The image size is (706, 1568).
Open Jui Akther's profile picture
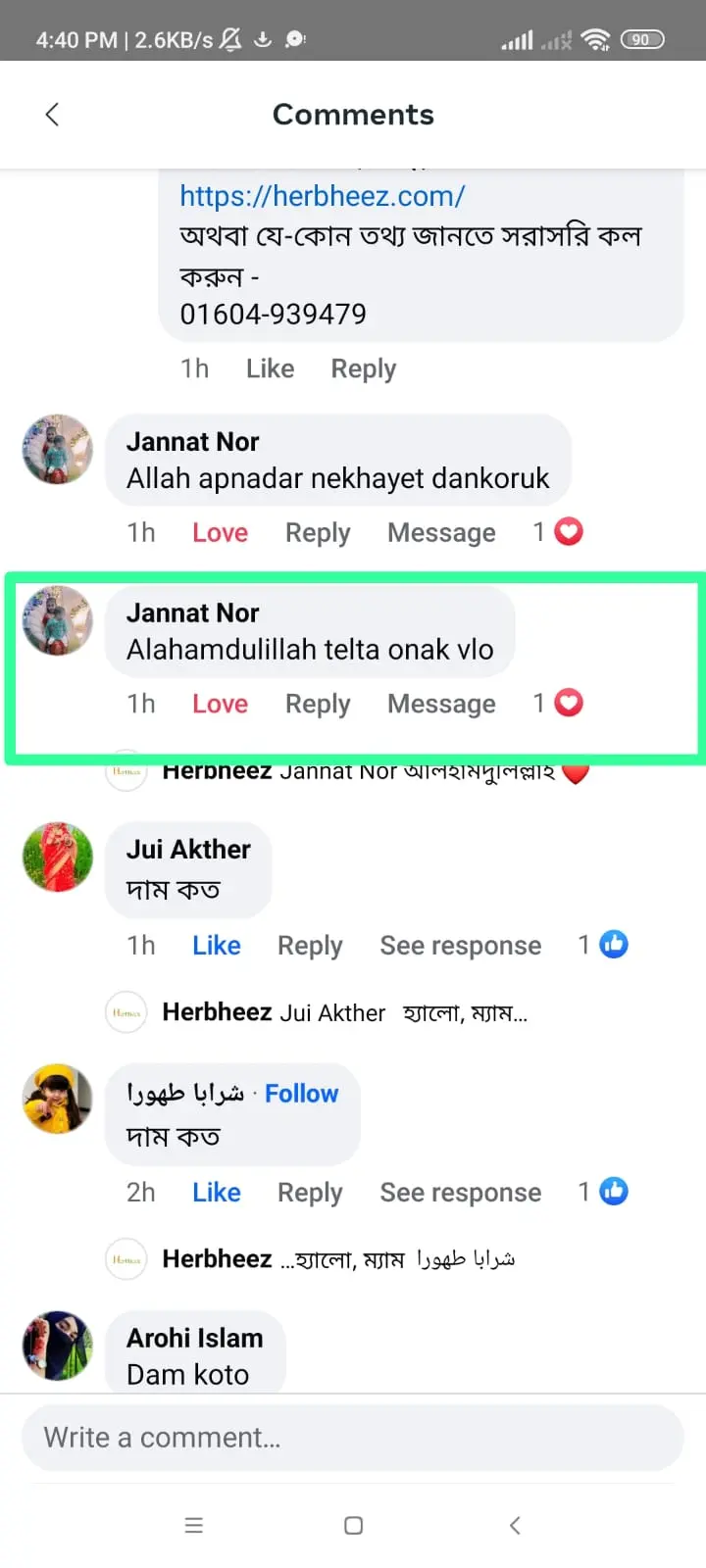[58, 857]
